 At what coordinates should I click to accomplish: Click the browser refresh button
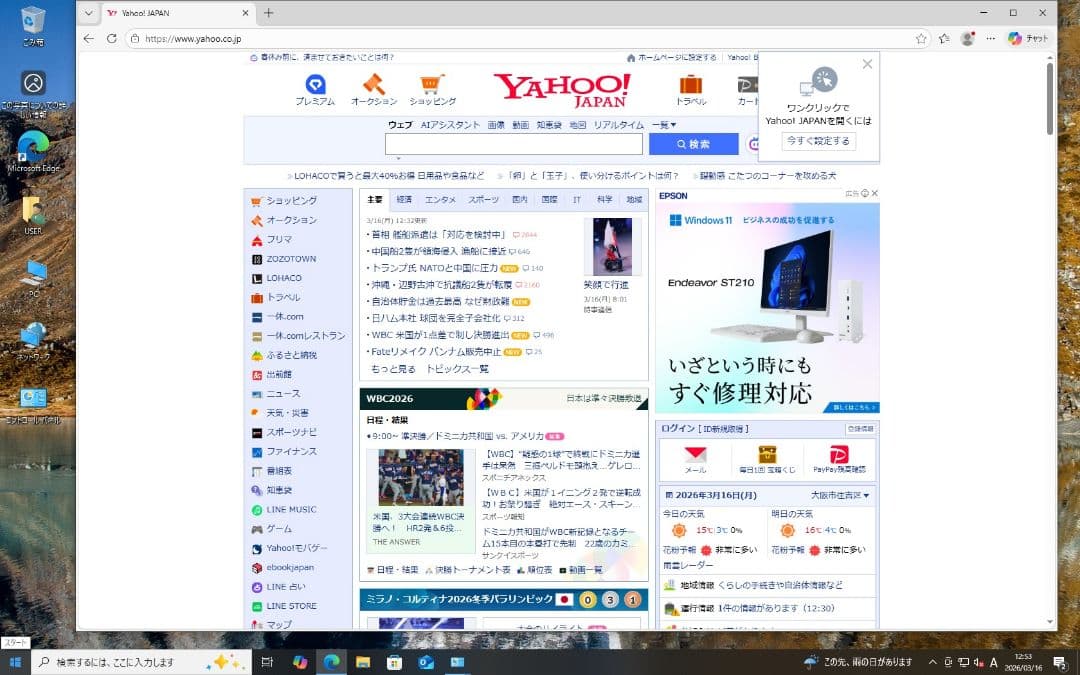(x=112, y=39)
